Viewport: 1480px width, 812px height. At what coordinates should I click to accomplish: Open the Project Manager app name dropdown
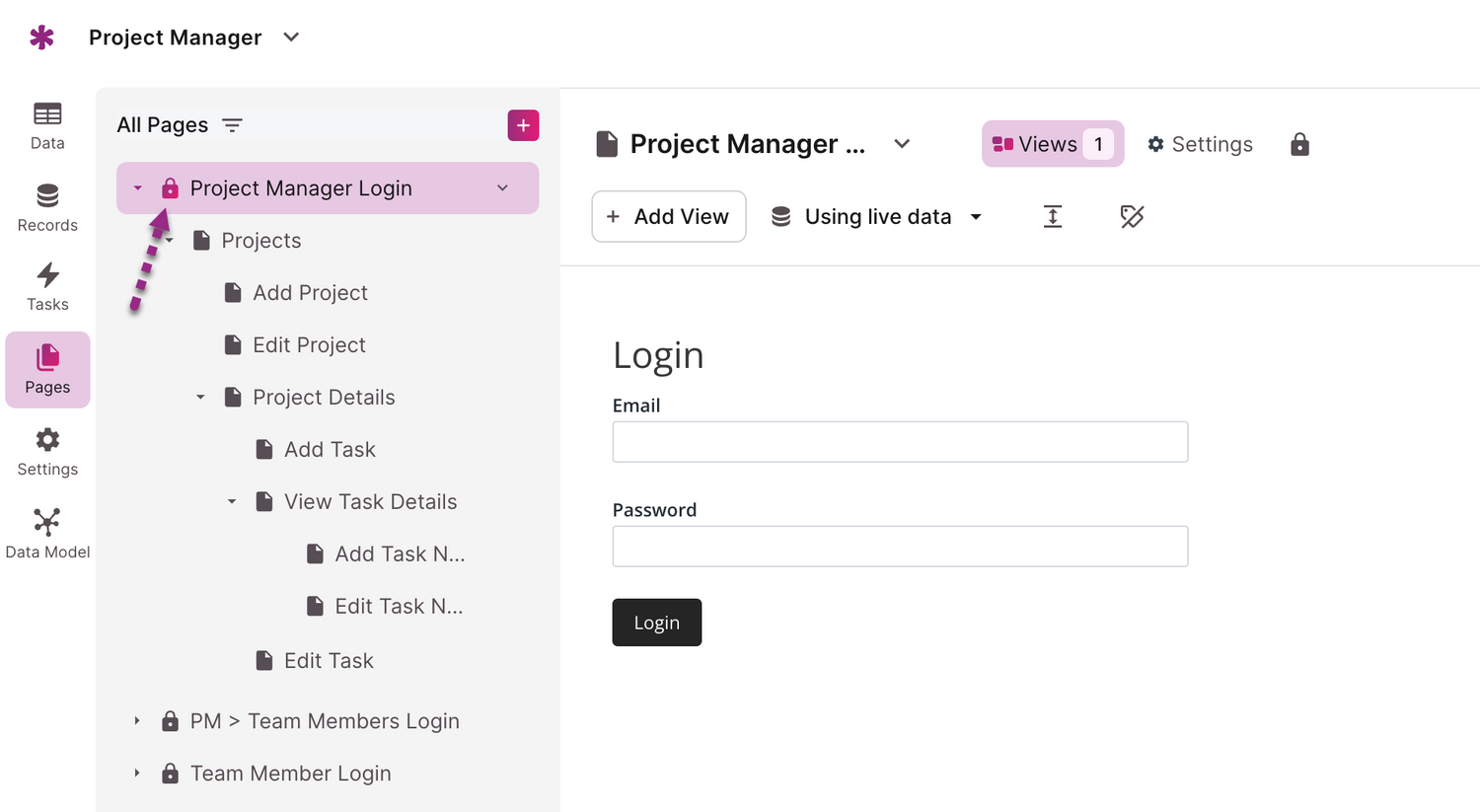point(291,37)
